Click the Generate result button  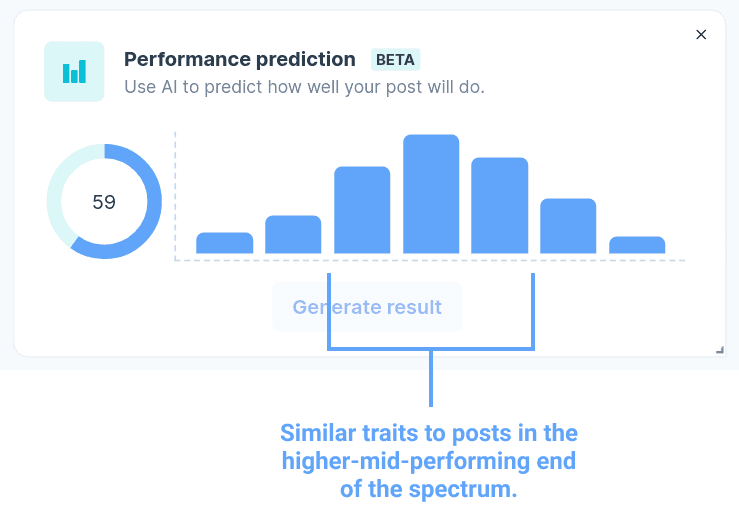pyautogui.click(x=367, y=307)
